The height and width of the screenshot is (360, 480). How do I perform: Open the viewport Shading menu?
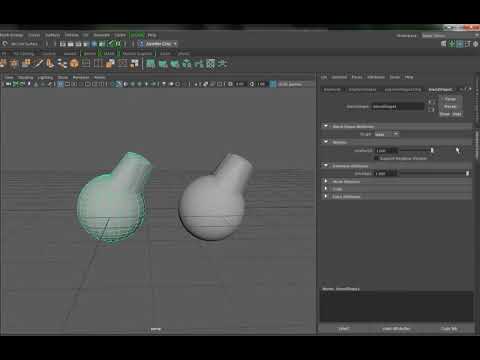pos(25,77)
